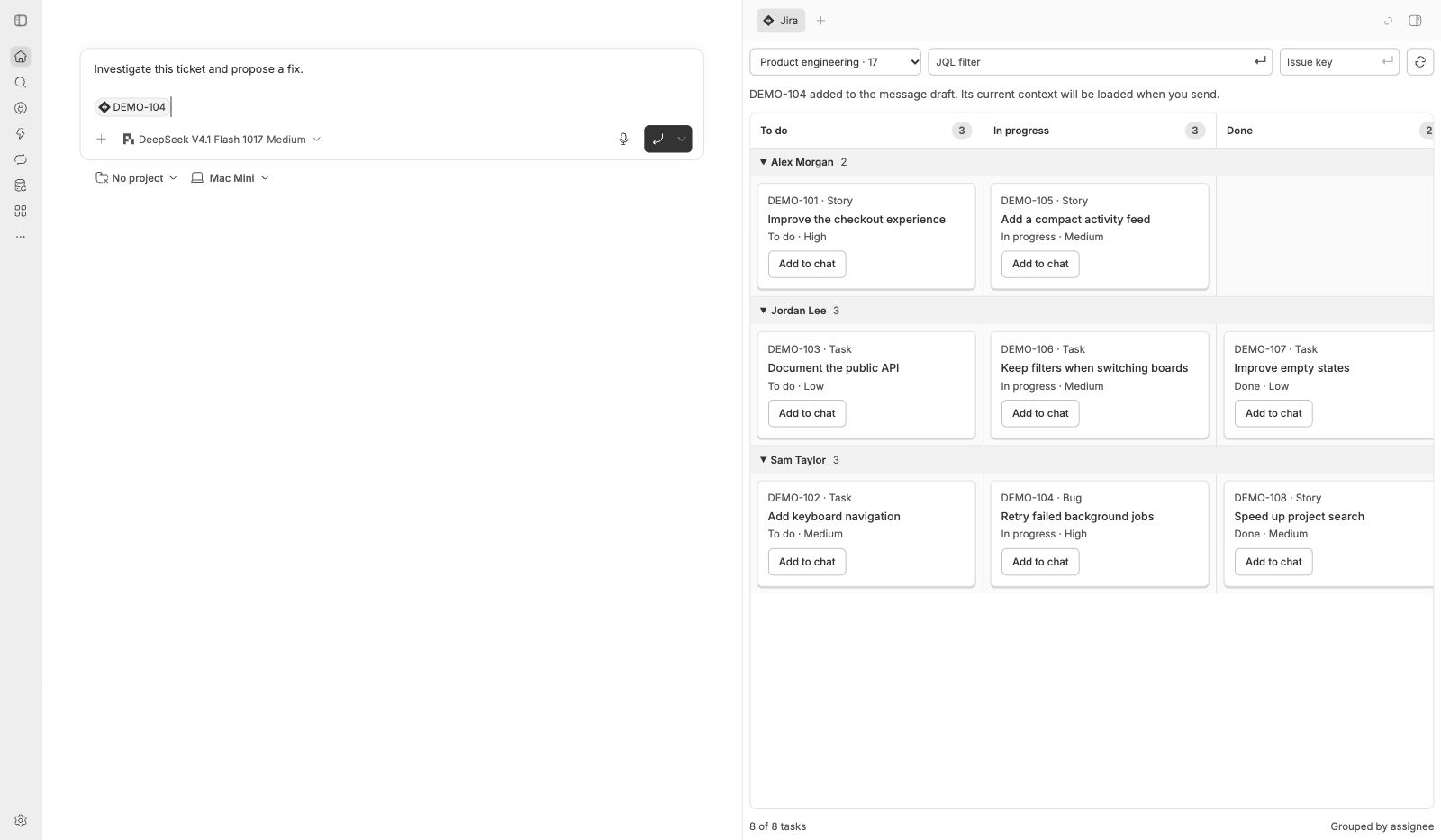Open the Mac Mini device dropdown

(x=231, y=178)
